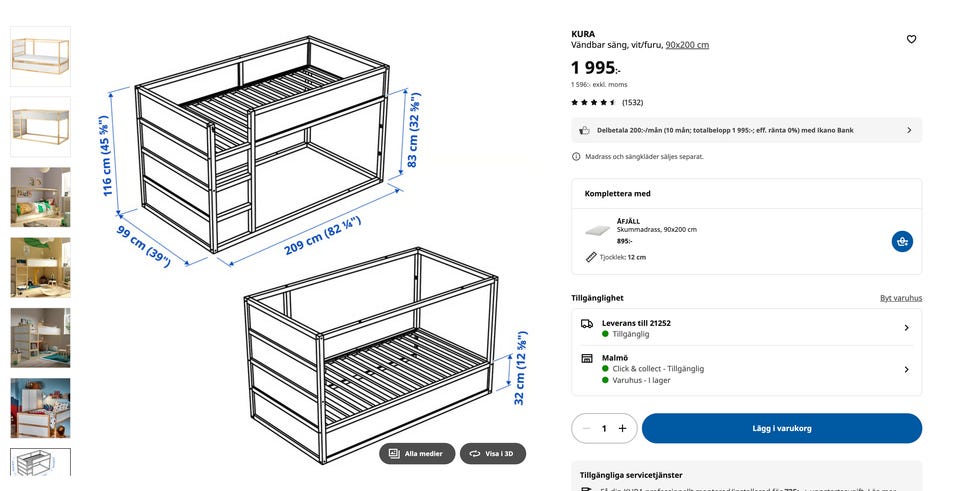
Task: Decrease quantity with the minus button
Action: click(x=586, y=428)
